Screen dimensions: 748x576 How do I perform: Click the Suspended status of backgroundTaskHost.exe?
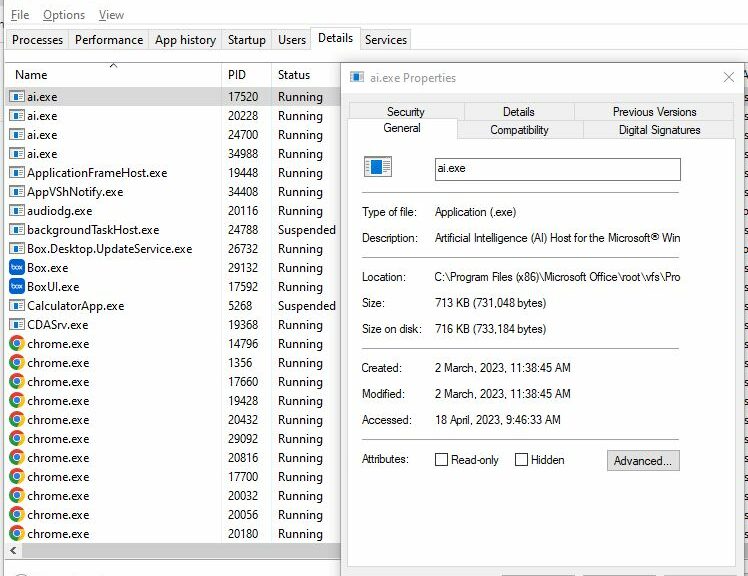pyautogui.click(x=307, y=230)
